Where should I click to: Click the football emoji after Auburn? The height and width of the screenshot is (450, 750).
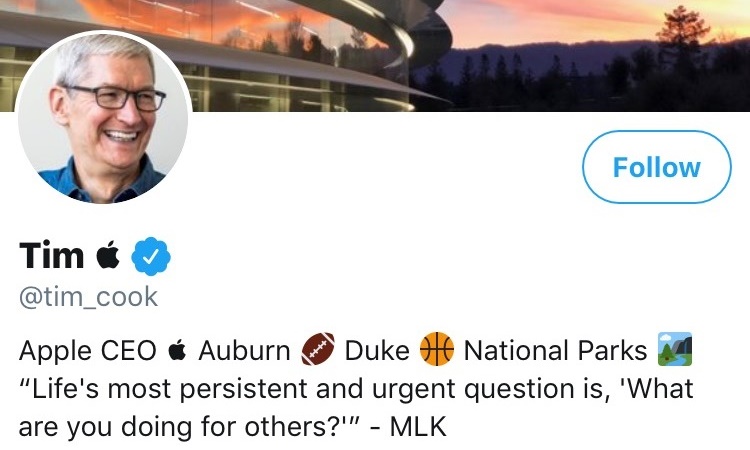[x=316, y=350]
